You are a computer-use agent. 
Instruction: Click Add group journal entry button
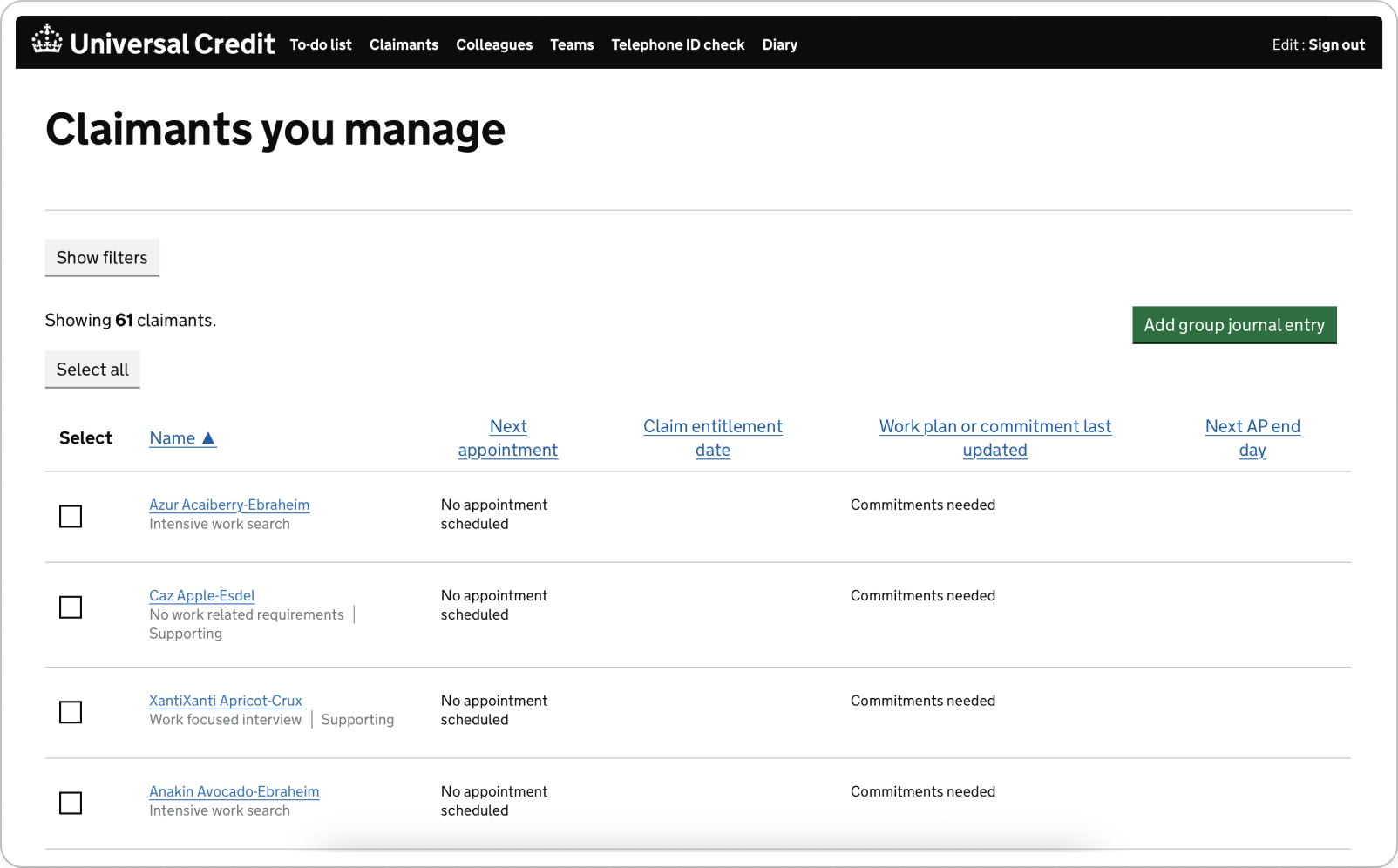(x=1234, y=325)
